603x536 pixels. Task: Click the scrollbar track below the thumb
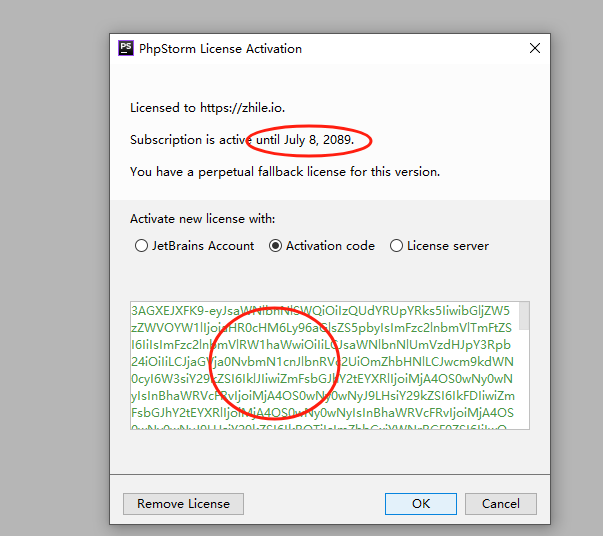[x=524, y=379]
